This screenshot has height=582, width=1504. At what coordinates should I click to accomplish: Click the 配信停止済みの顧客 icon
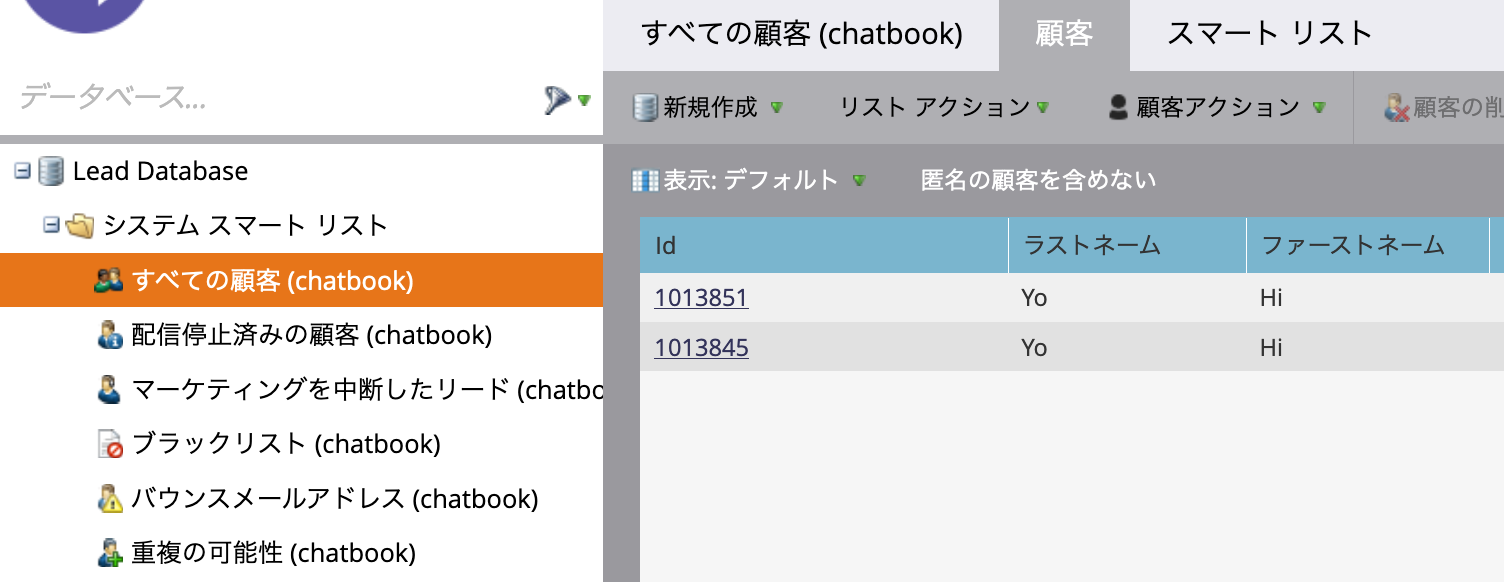pyautogui.click(x=110, y=335)
